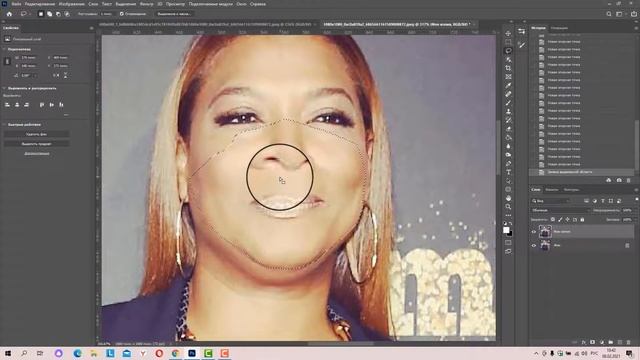
Task: Delete layer trash icon in Layers panel
Action: pos(629,342)
